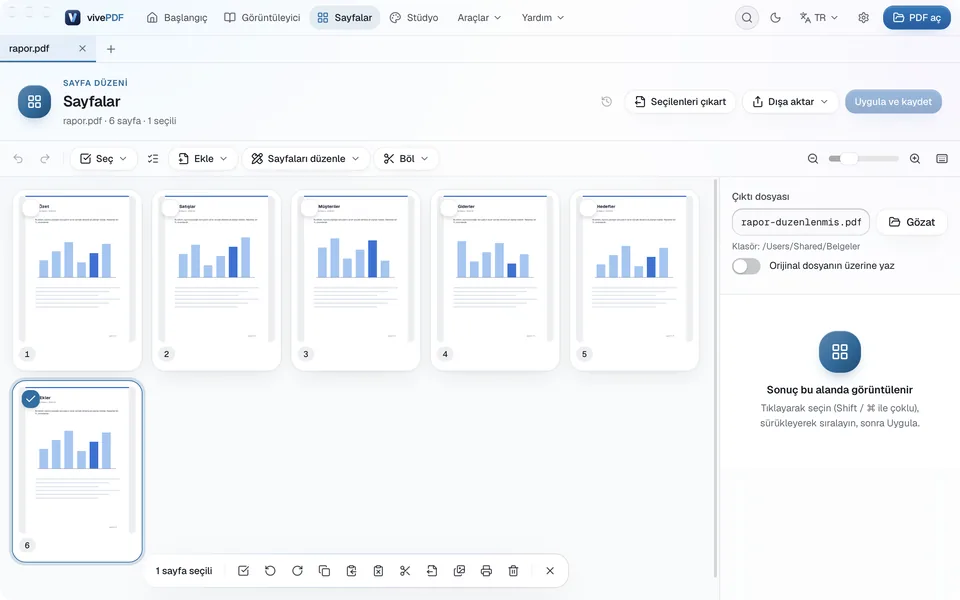Click the list view icon beside zoom

942,159
